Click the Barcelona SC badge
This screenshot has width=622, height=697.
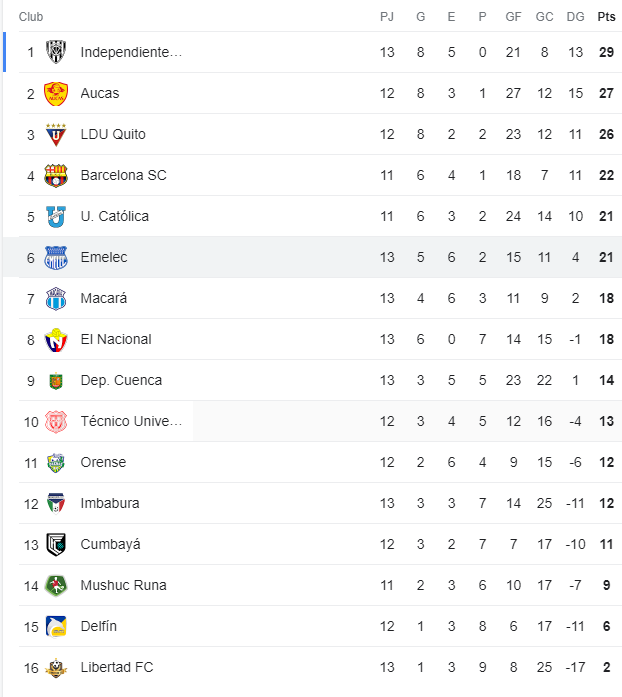pyautogui.click(x=56, y=175)
